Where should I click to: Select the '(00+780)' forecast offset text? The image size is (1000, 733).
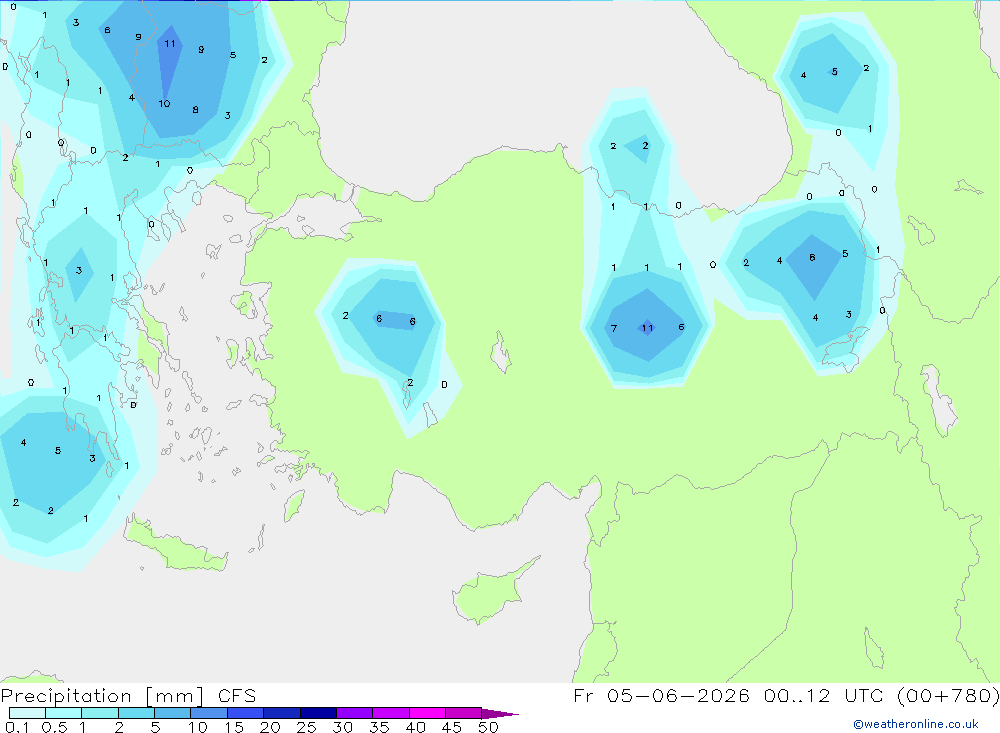click(x=948, y=695)
